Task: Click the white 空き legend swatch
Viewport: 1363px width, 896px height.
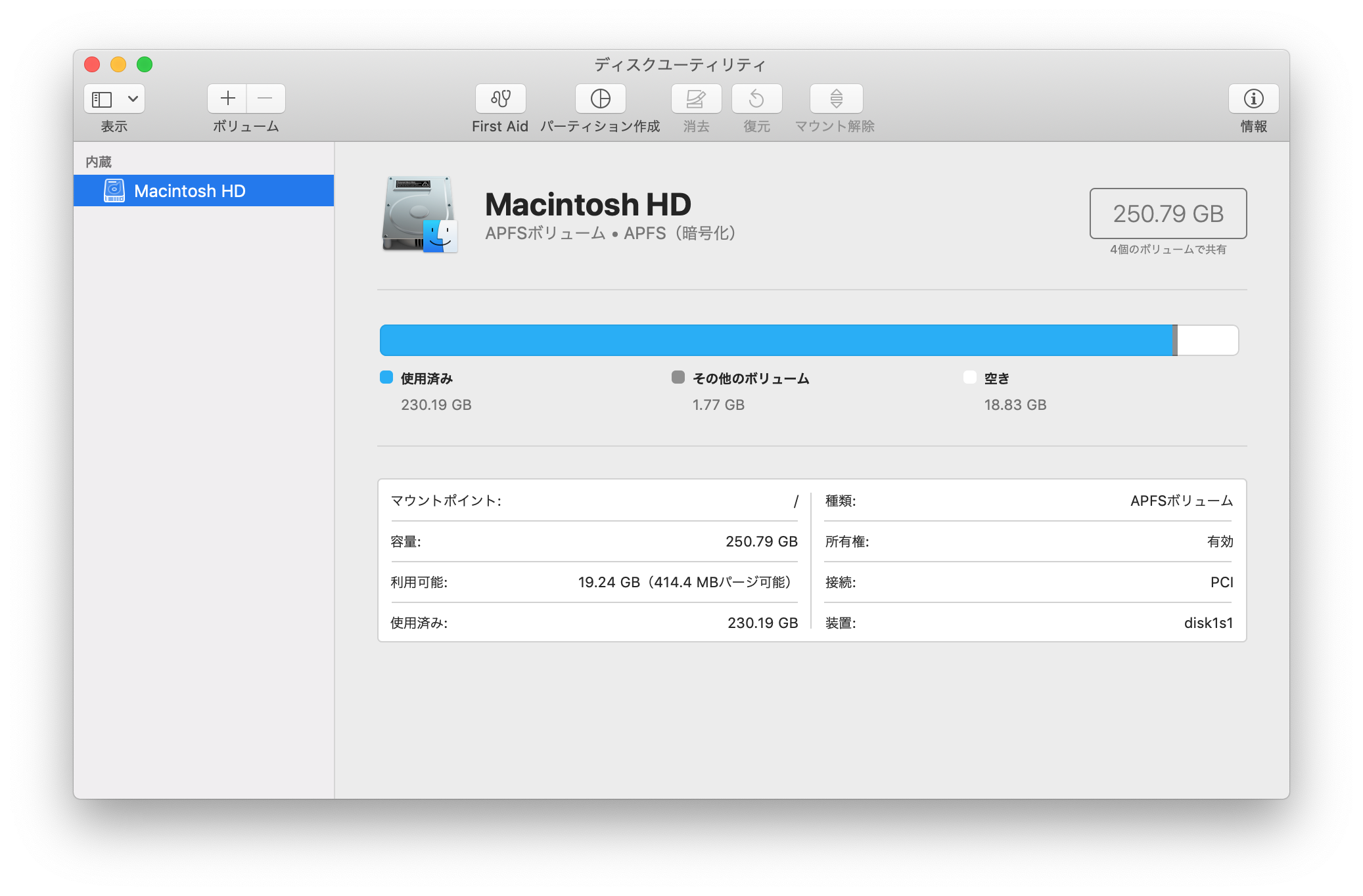Action: pyautogui.click(x=969, y=377)
